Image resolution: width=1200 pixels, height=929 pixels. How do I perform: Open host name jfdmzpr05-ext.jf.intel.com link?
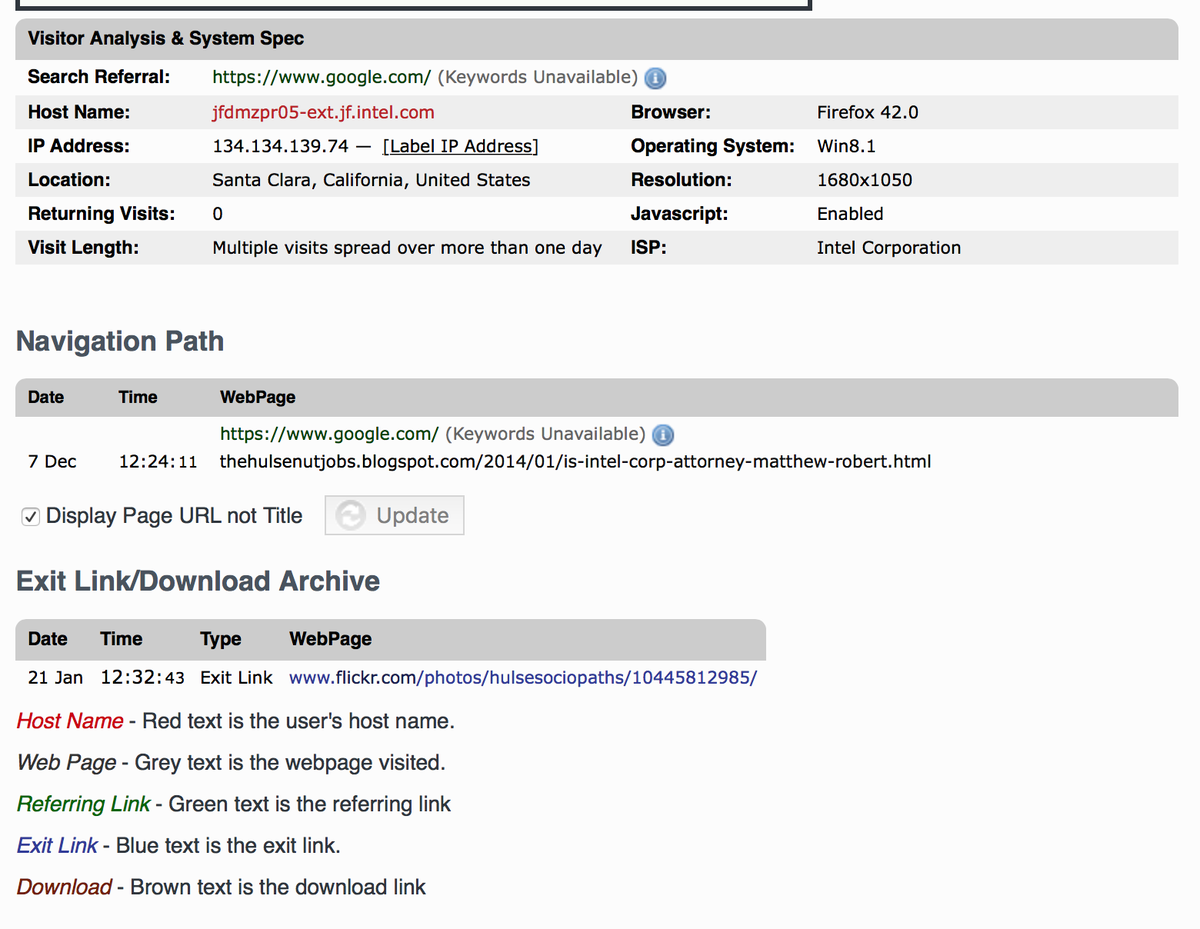click(323, 112)
